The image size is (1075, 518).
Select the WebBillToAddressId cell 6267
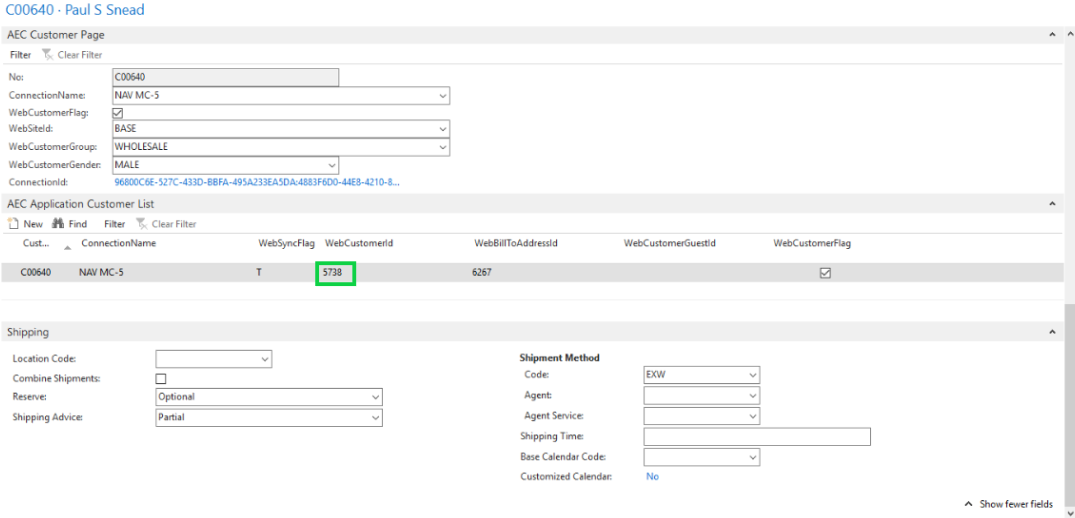tap(481, 273)
